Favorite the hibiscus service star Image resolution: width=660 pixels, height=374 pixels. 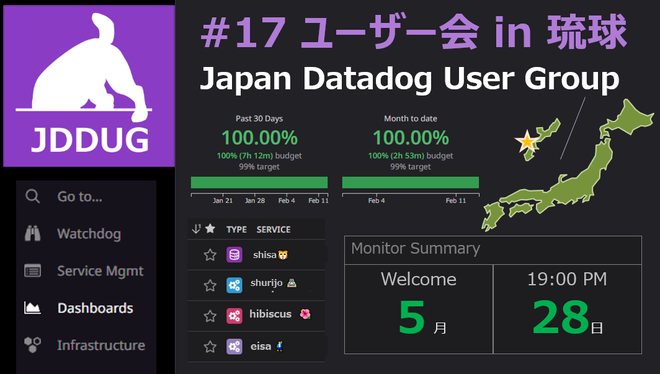pyautogui.click(x=210, y=316)
